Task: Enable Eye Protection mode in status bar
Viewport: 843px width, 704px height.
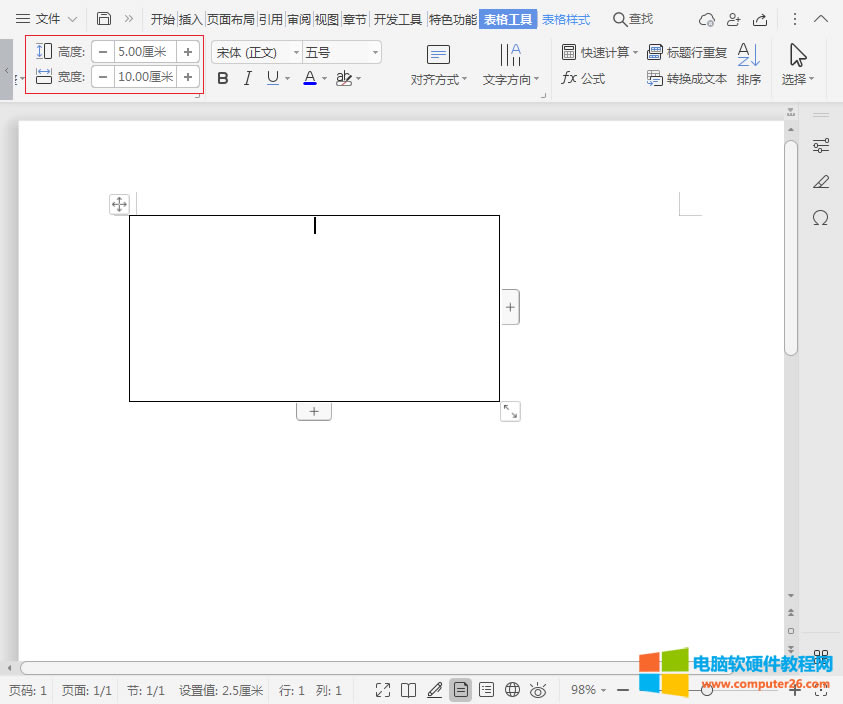Action: (x=538, y=690)
